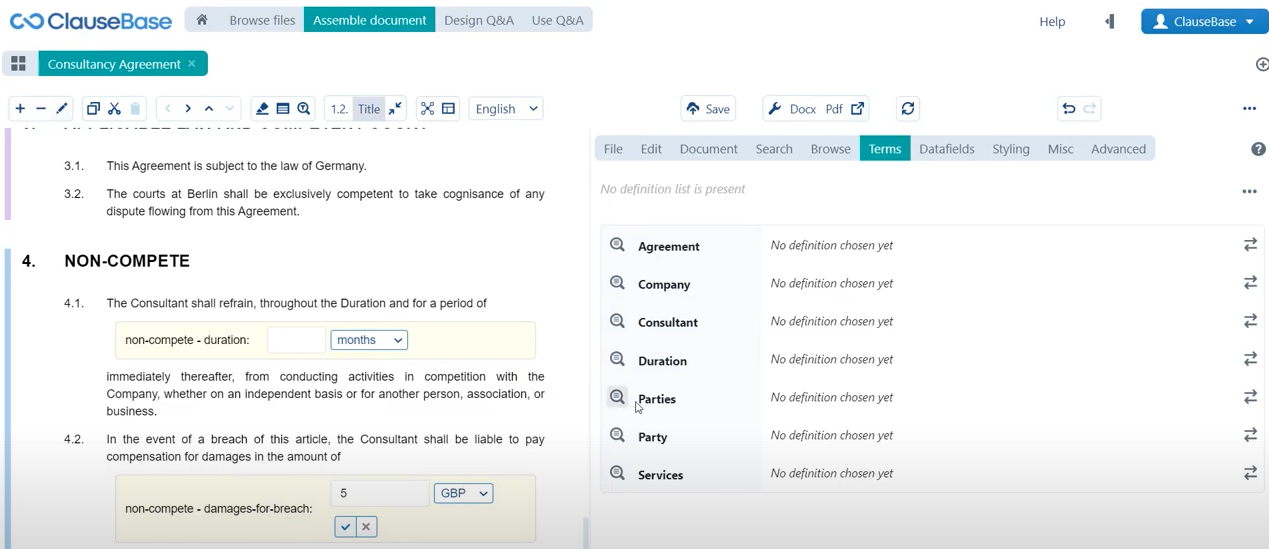Toggle the Title display button

pyautogui.click(x=369, y=109)
